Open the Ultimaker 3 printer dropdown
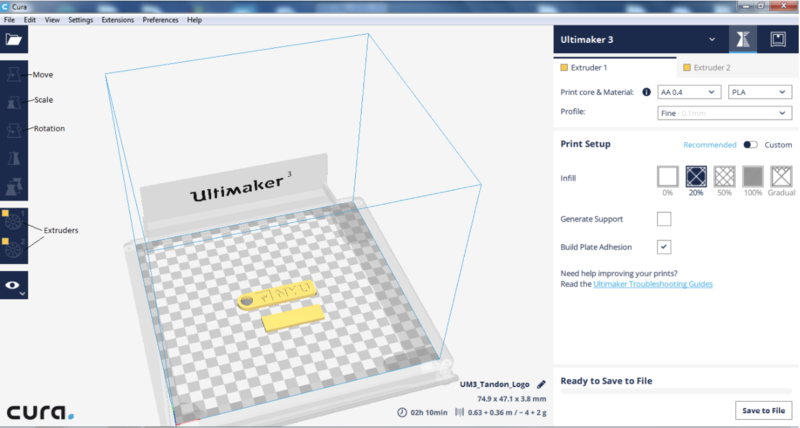This screenshot has width=800, height=428. pyautogui.click(x=641, y=40)
